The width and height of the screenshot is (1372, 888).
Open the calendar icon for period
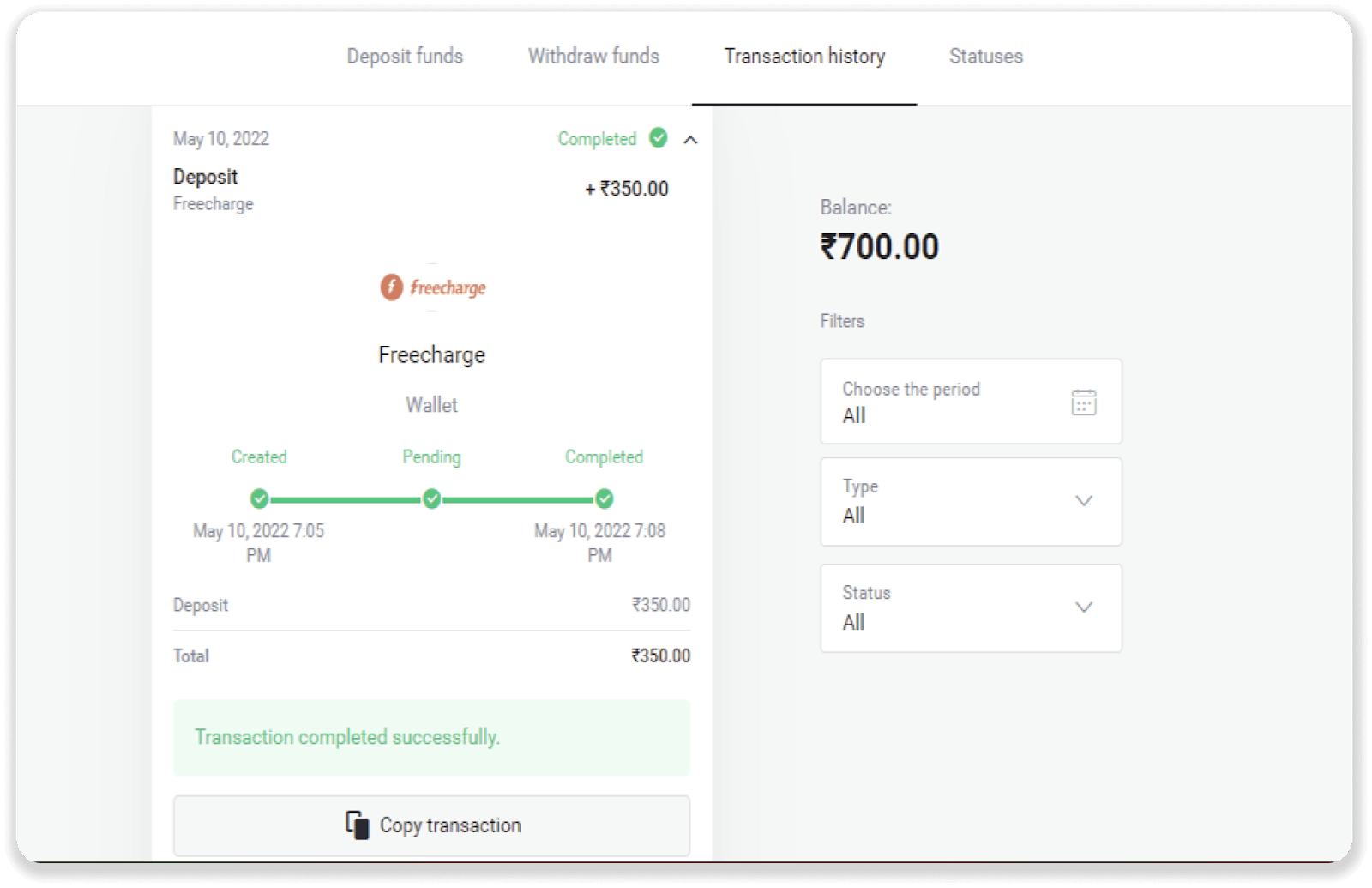(1084, 402)
